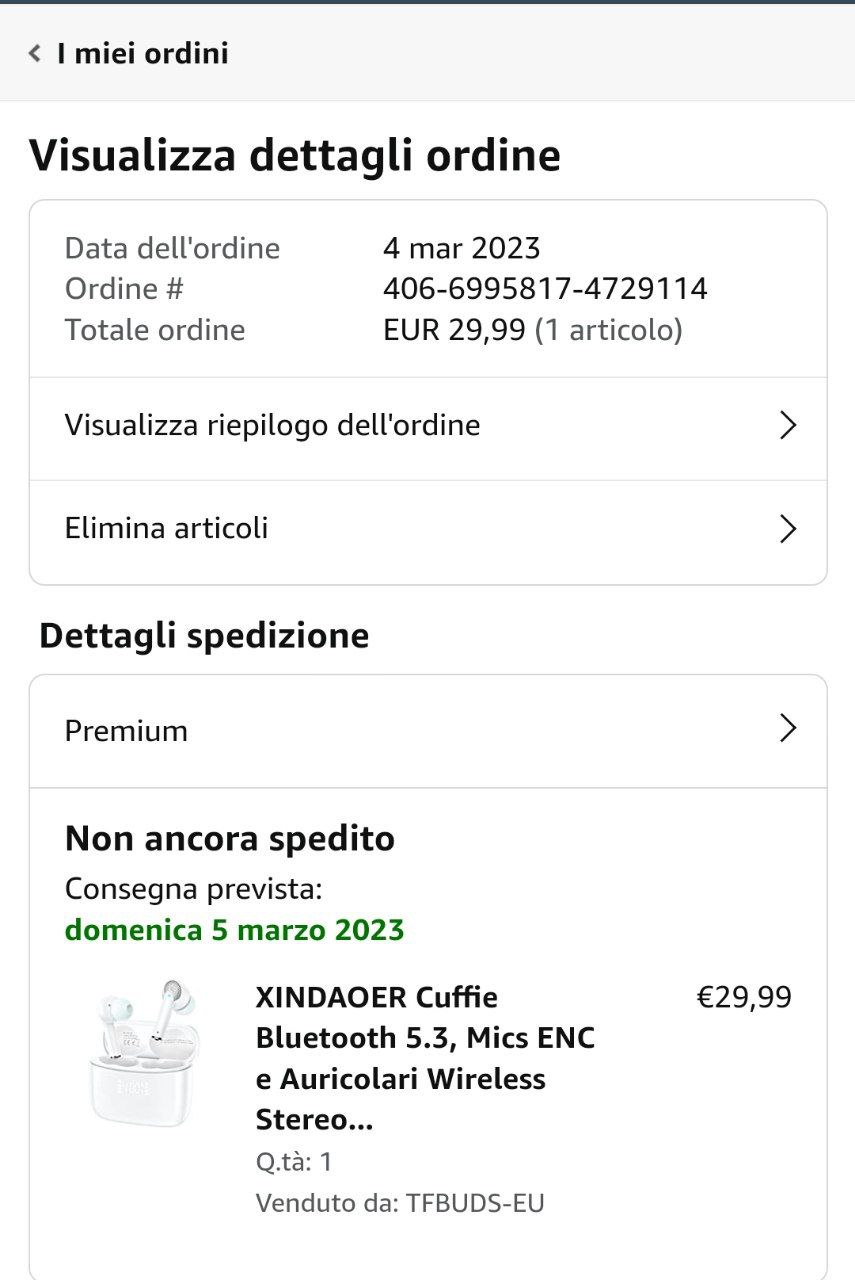Screen dimensions: 855x1280
Task: Click the €29,99 item price
Action: (x=743, y=997)
